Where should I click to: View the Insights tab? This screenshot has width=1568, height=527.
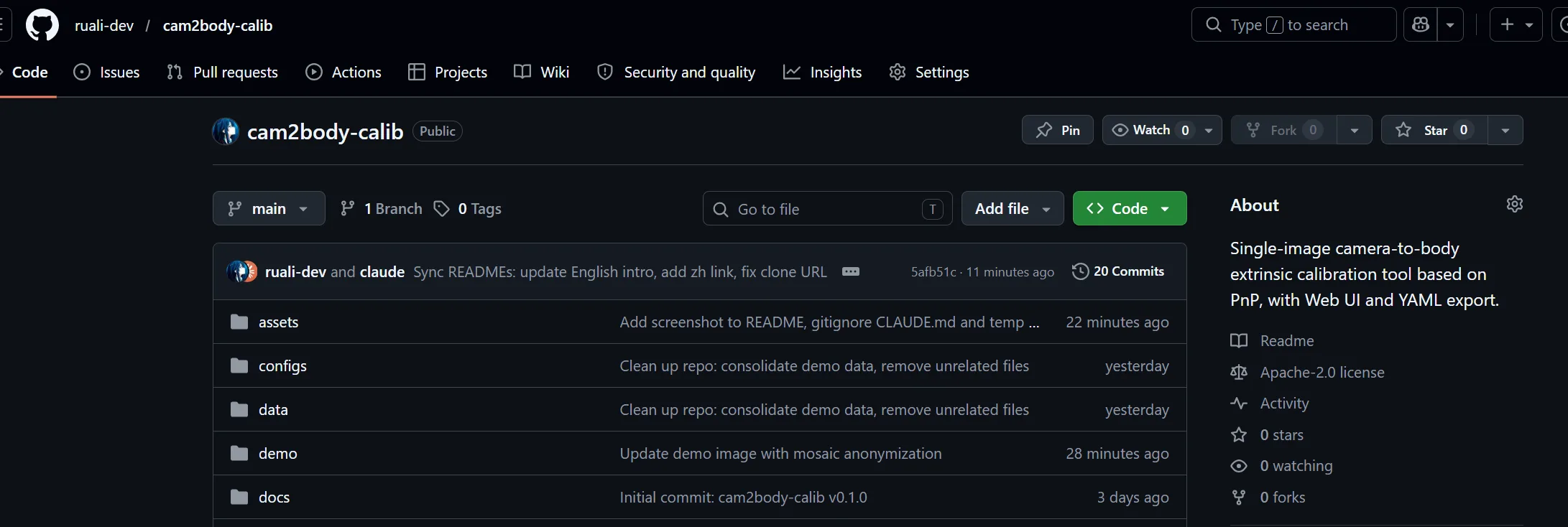pos(822,72)
